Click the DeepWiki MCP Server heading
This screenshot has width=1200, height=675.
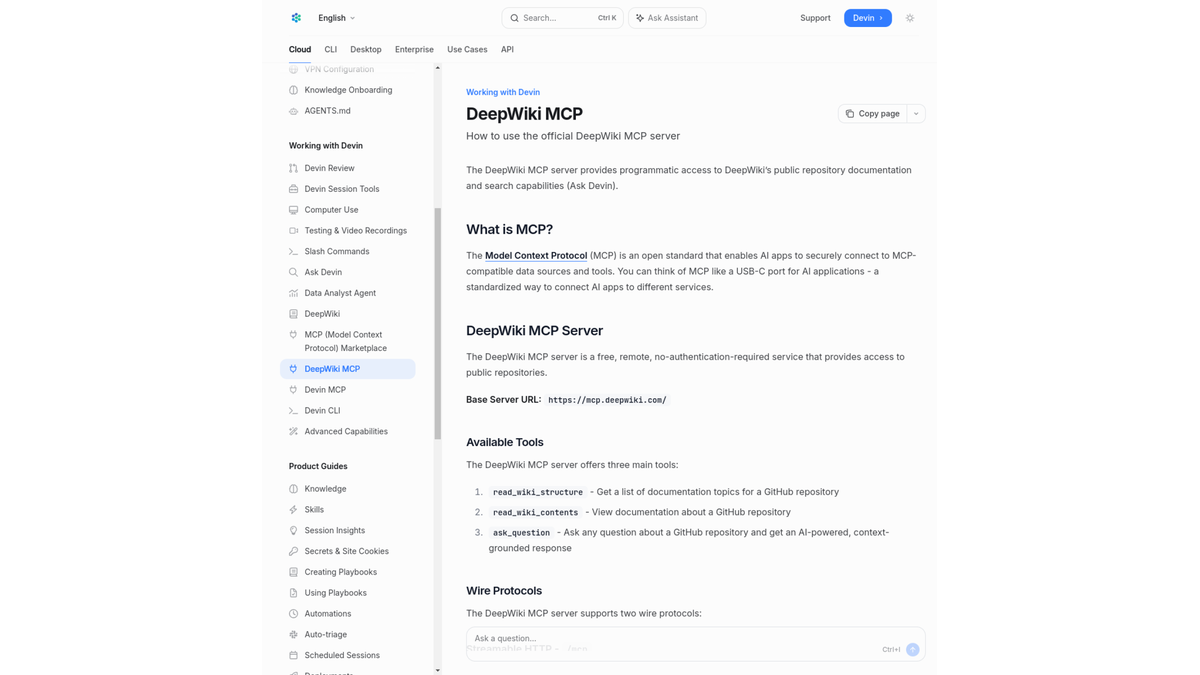point(534,331)
